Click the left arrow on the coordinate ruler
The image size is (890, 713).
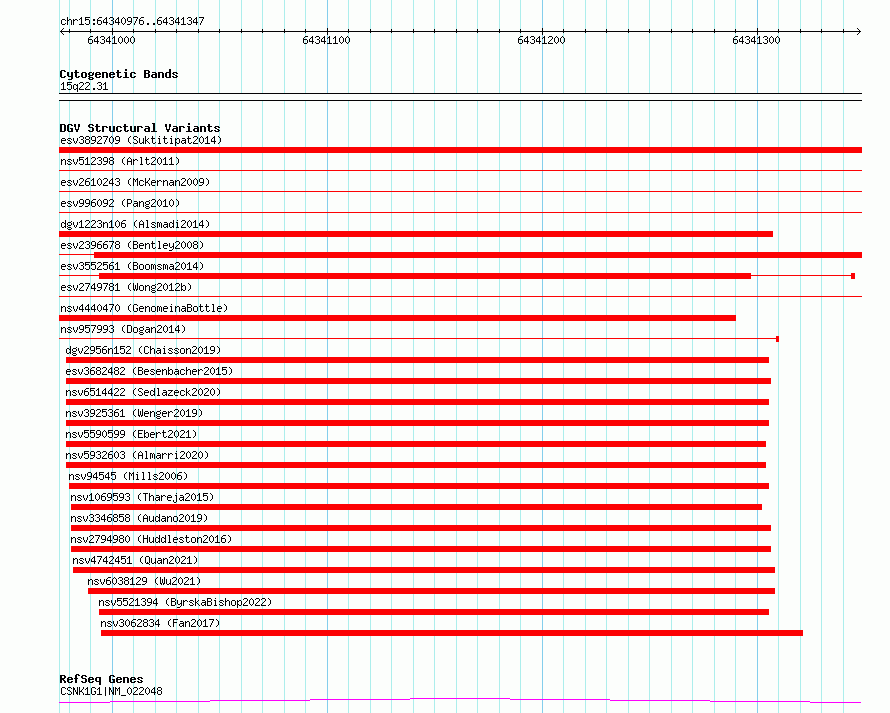tap(62, 32)
